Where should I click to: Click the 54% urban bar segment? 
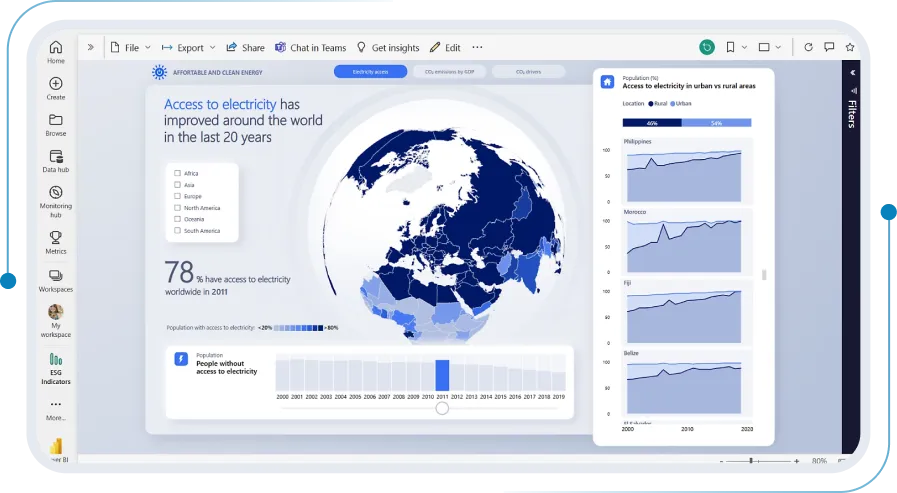point(716,123)
